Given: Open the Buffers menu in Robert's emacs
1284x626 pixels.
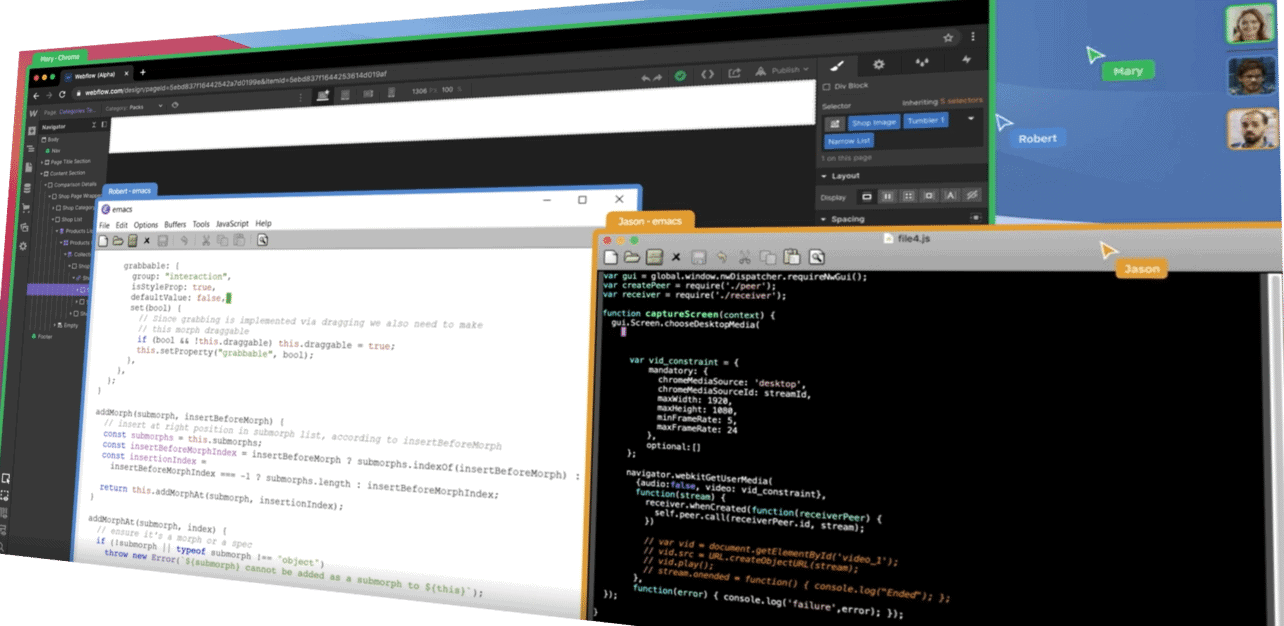Looking at the screenshot, I should (x=173, y=223).
